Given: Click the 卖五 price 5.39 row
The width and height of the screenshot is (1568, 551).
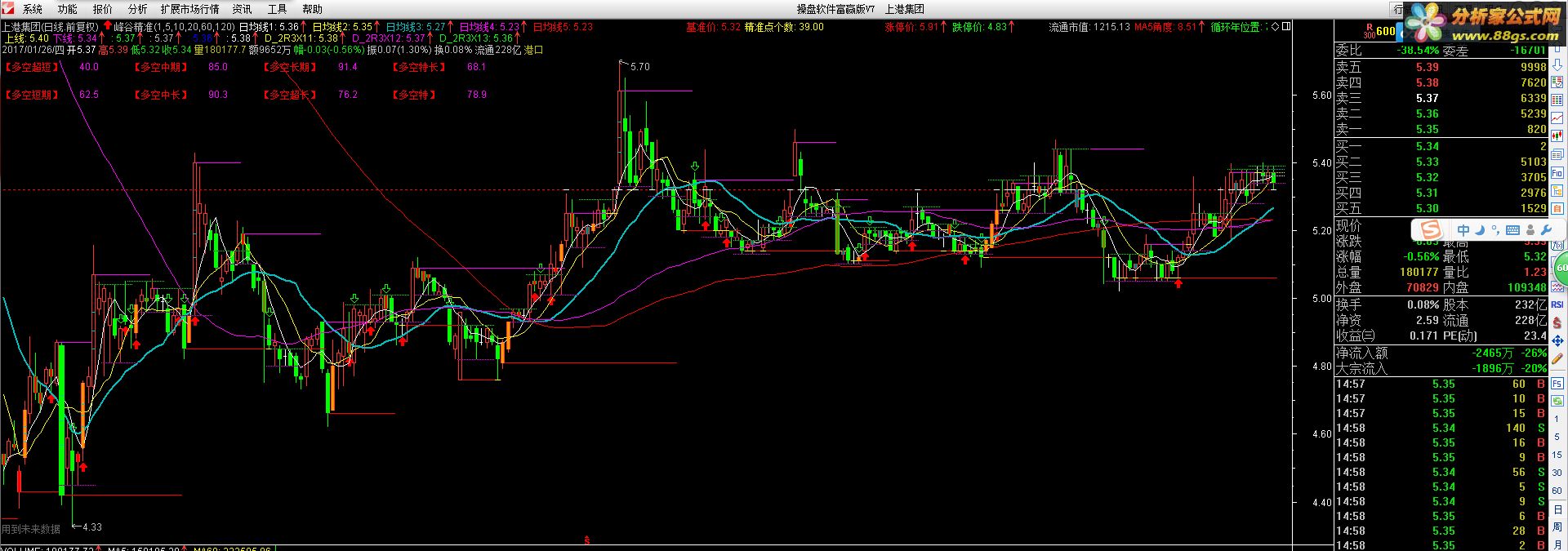Looking at the screenshot, I should [1441, 67].
